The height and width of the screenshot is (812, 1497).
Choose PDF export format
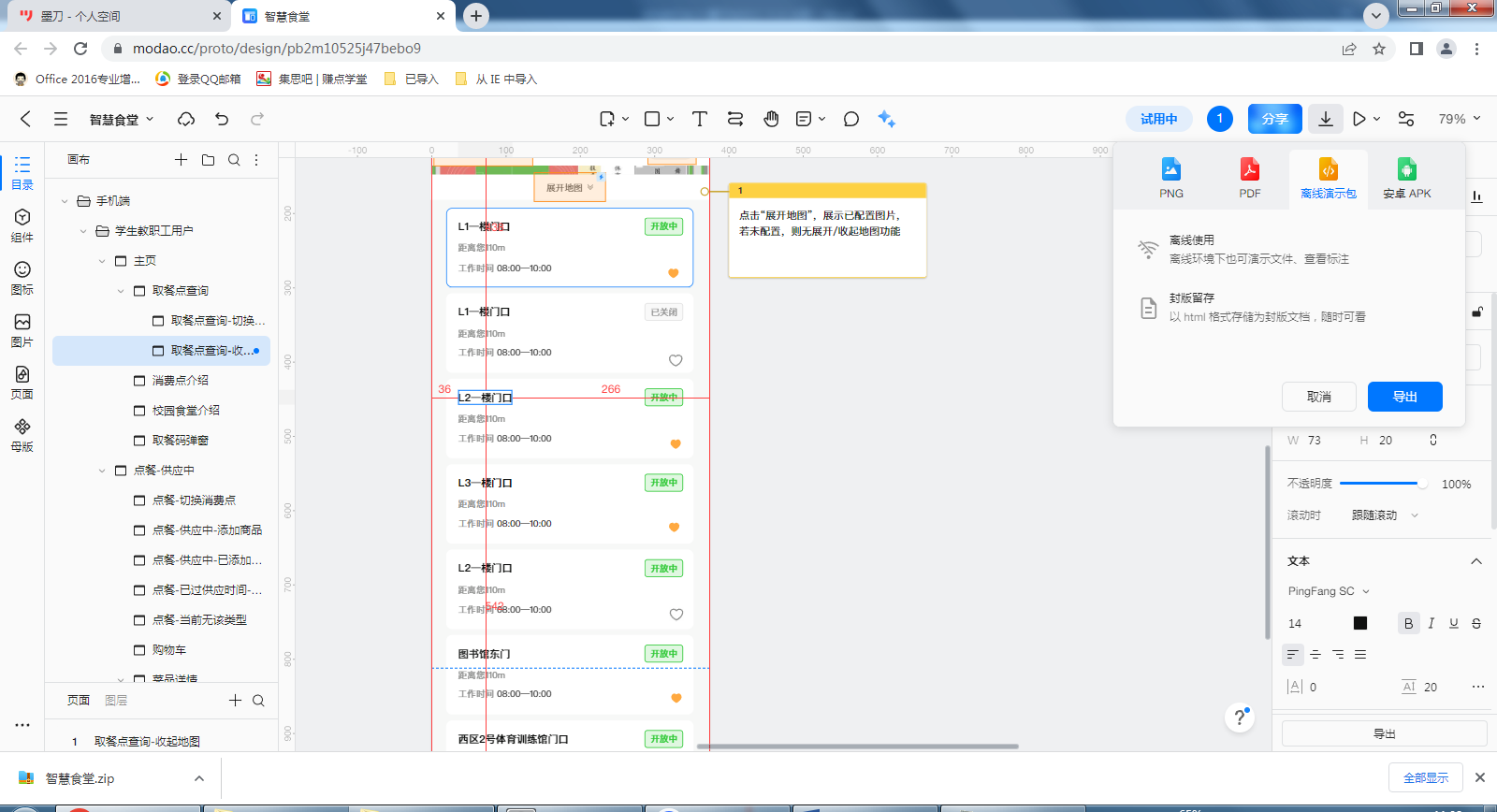click(x=1250, y=178)
